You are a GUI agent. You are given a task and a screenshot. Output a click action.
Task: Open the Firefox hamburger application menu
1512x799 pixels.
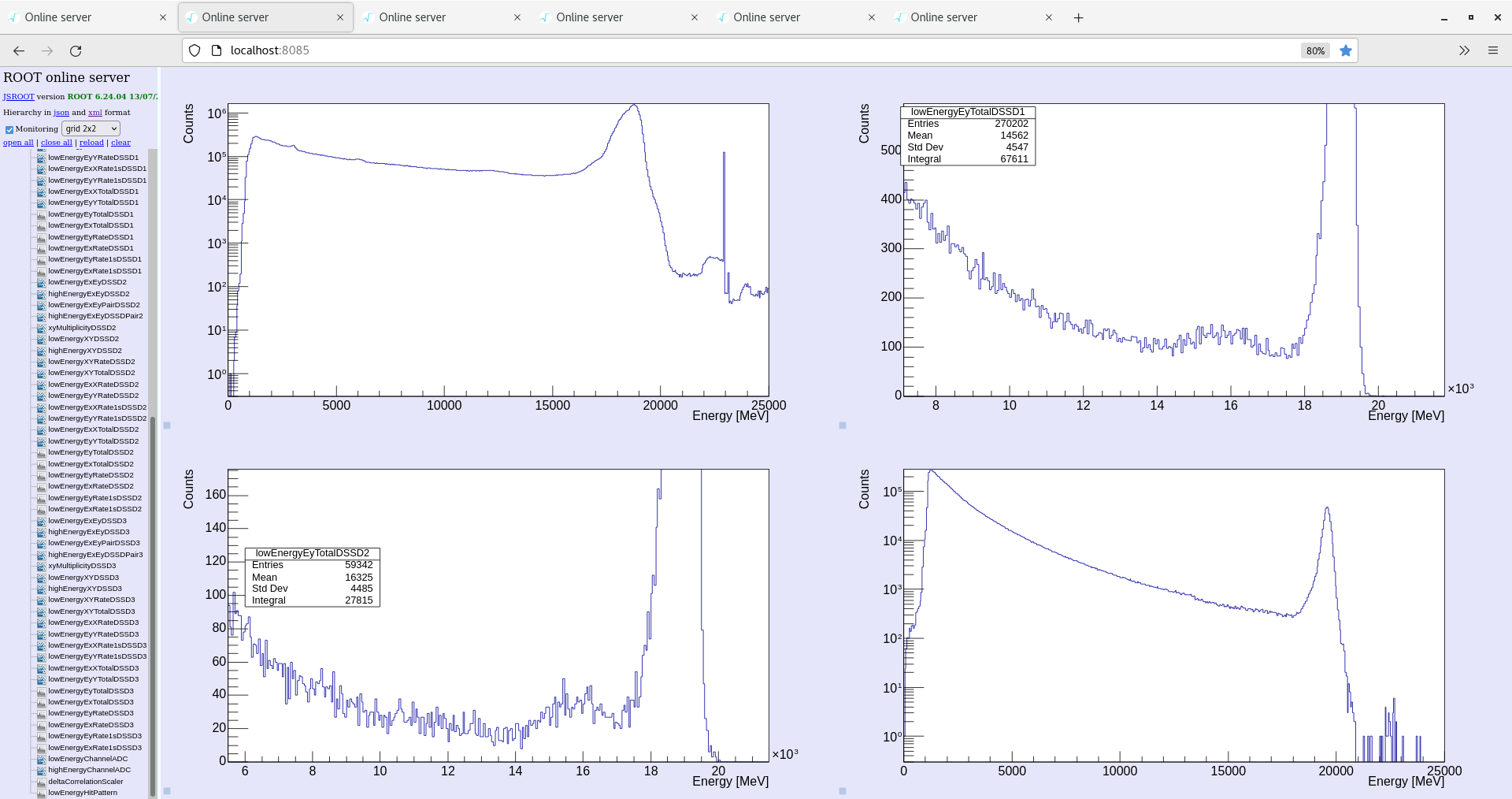(x=1492, y=50)
